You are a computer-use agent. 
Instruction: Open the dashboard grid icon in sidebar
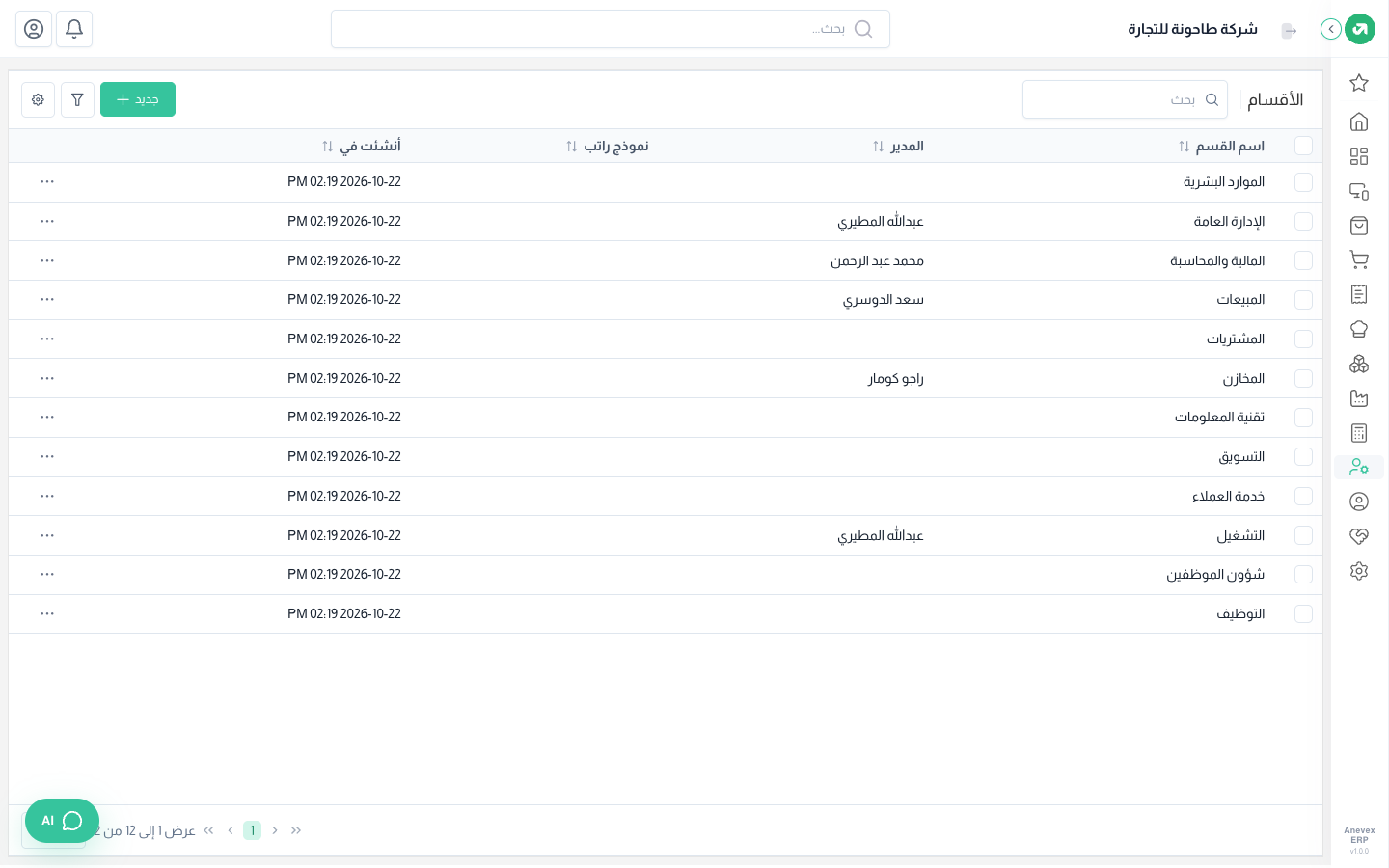1359,156
